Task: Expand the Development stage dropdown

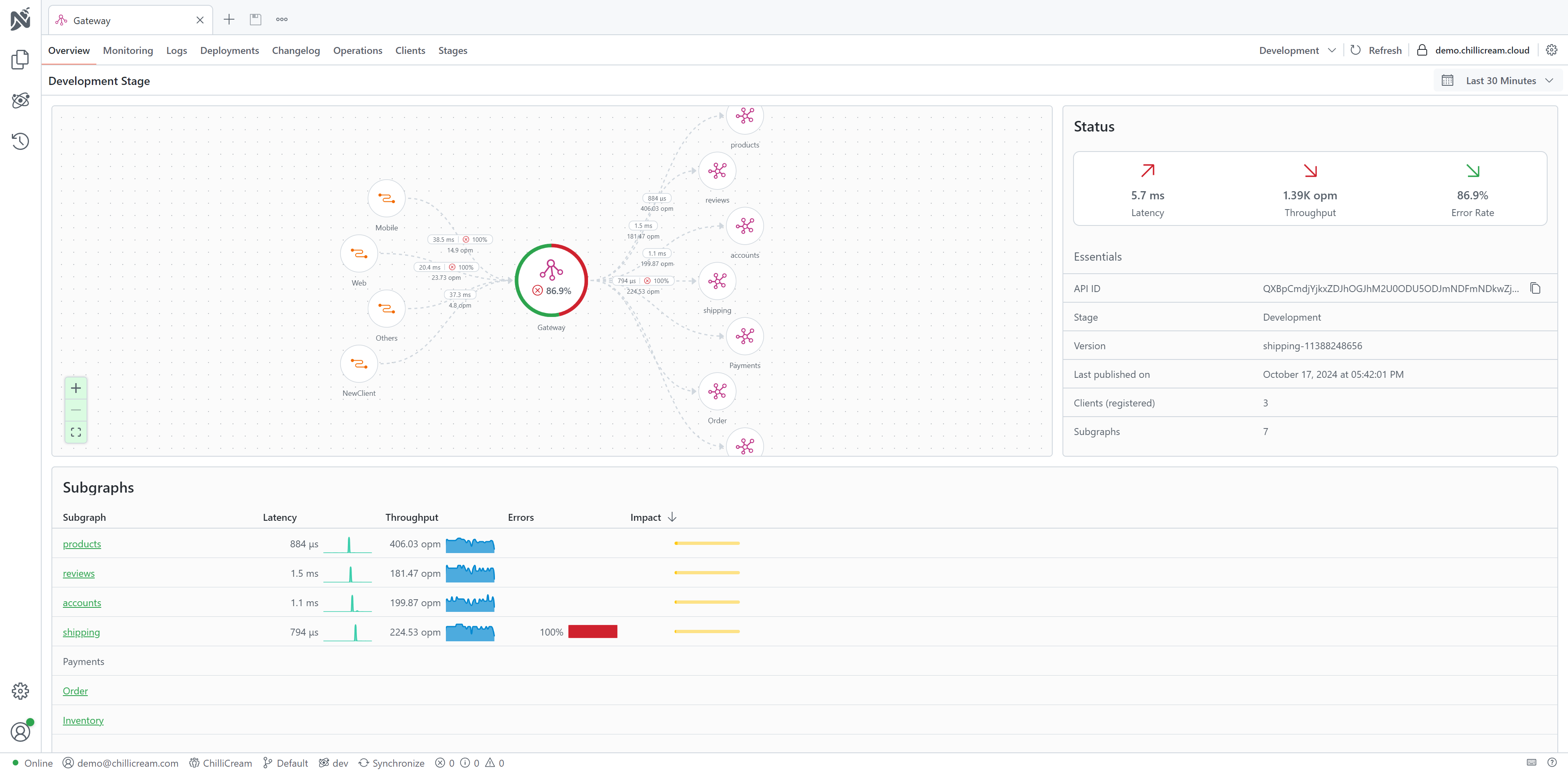Action: coord(1297,50)
